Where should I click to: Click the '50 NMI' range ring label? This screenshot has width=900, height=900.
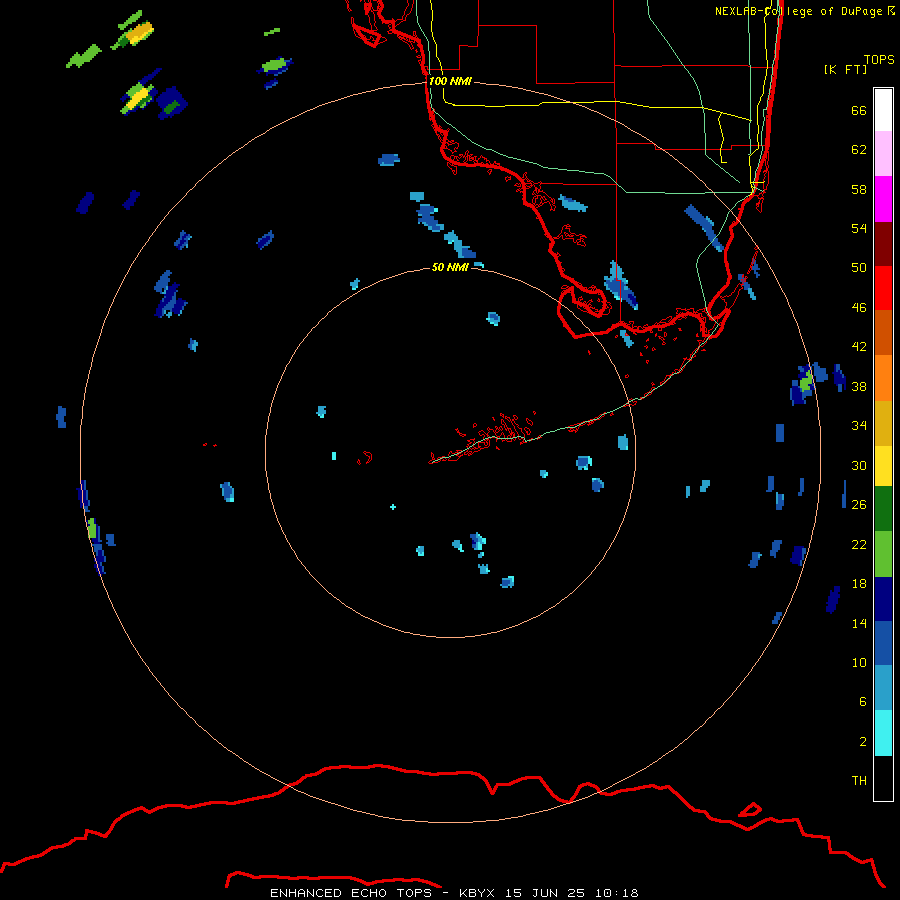point(450,267)
